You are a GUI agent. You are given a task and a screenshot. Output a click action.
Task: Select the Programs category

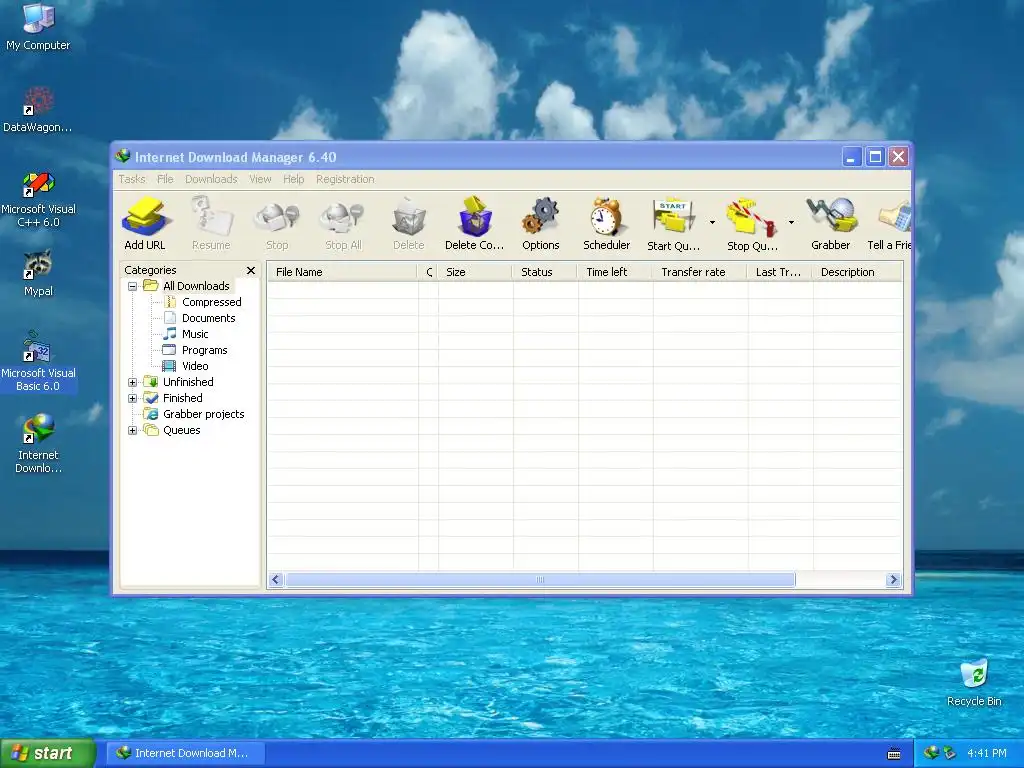point(204,350)
